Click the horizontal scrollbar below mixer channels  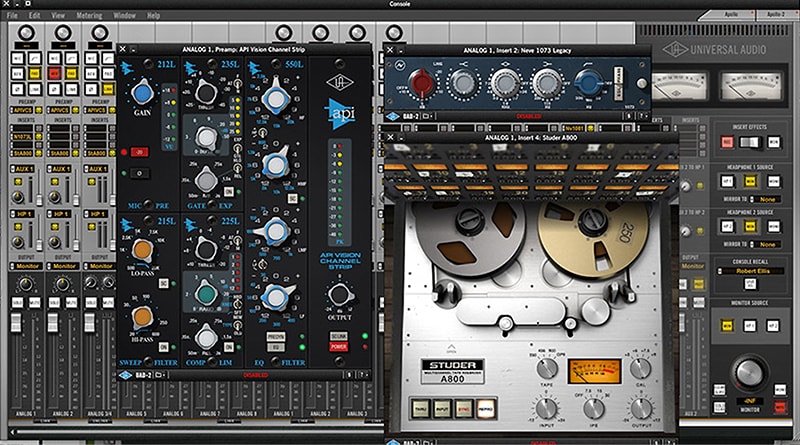196,432
